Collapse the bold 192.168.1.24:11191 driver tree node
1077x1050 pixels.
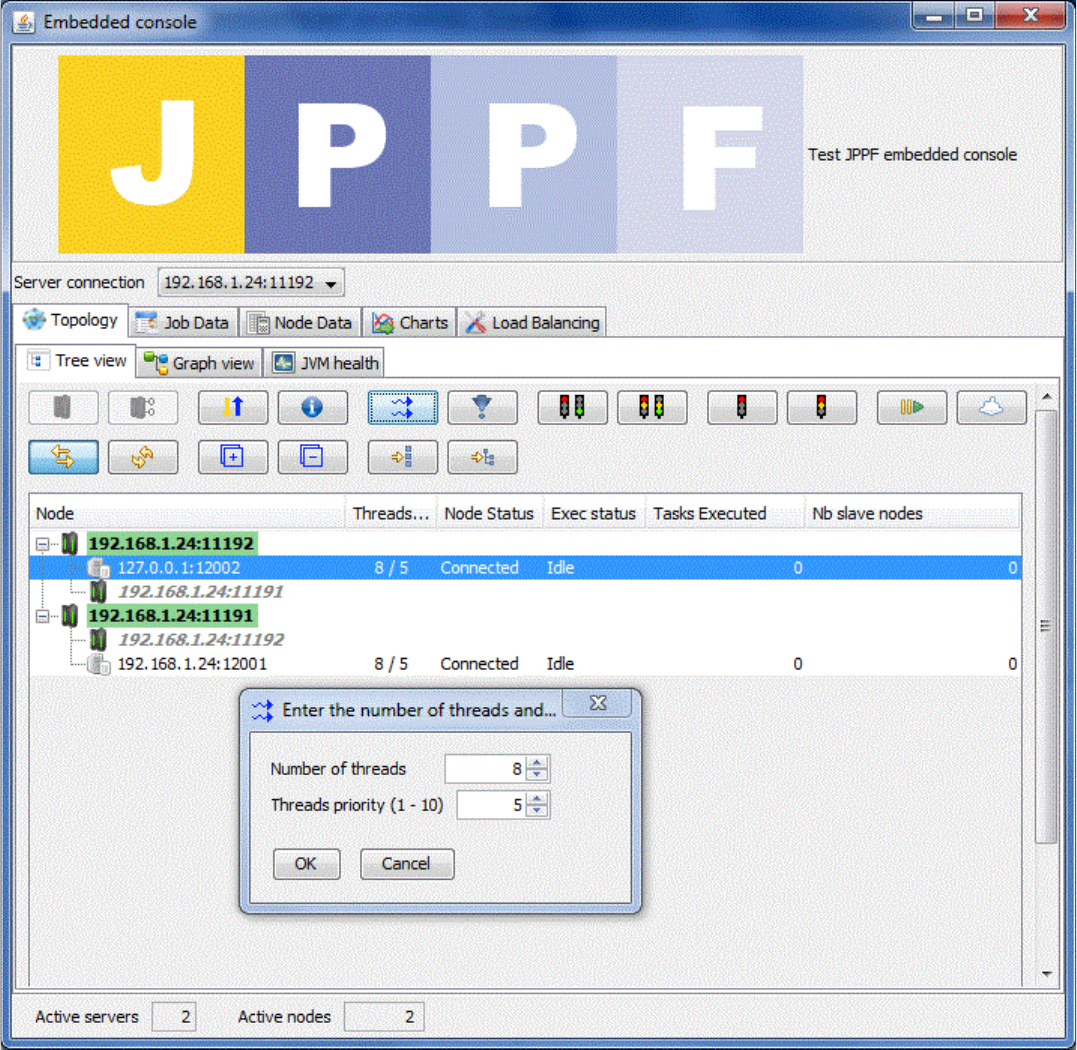coord(43,616)
